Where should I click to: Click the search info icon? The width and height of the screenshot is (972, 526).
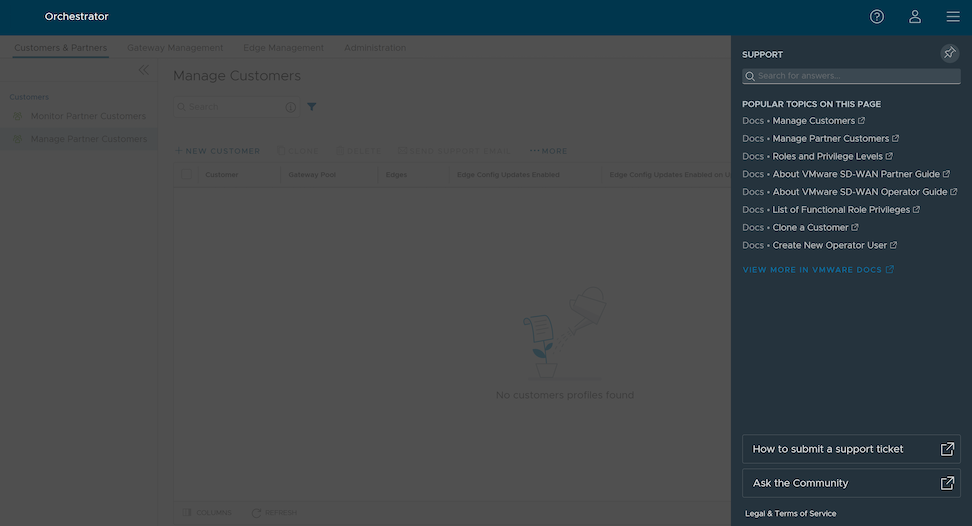click(290, 107)
